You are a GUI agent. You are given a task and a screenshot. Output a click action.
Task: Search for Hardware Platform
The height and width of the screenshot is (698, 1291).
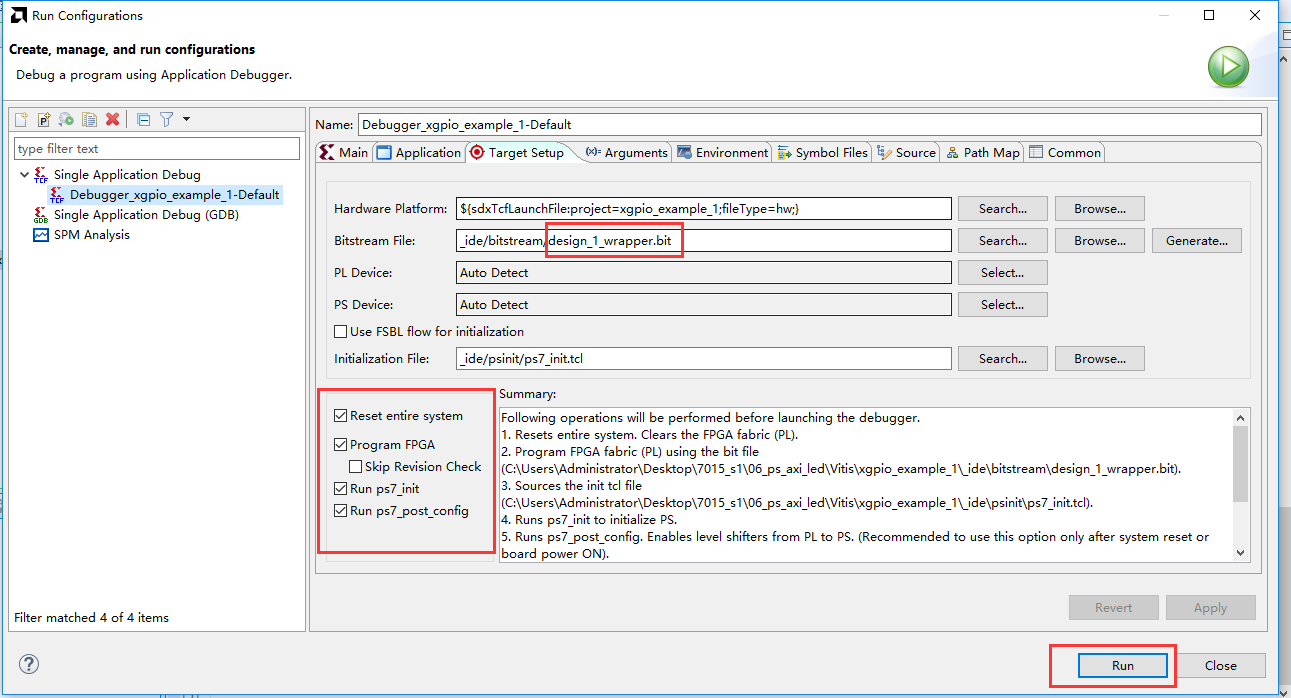[1003, 209]
